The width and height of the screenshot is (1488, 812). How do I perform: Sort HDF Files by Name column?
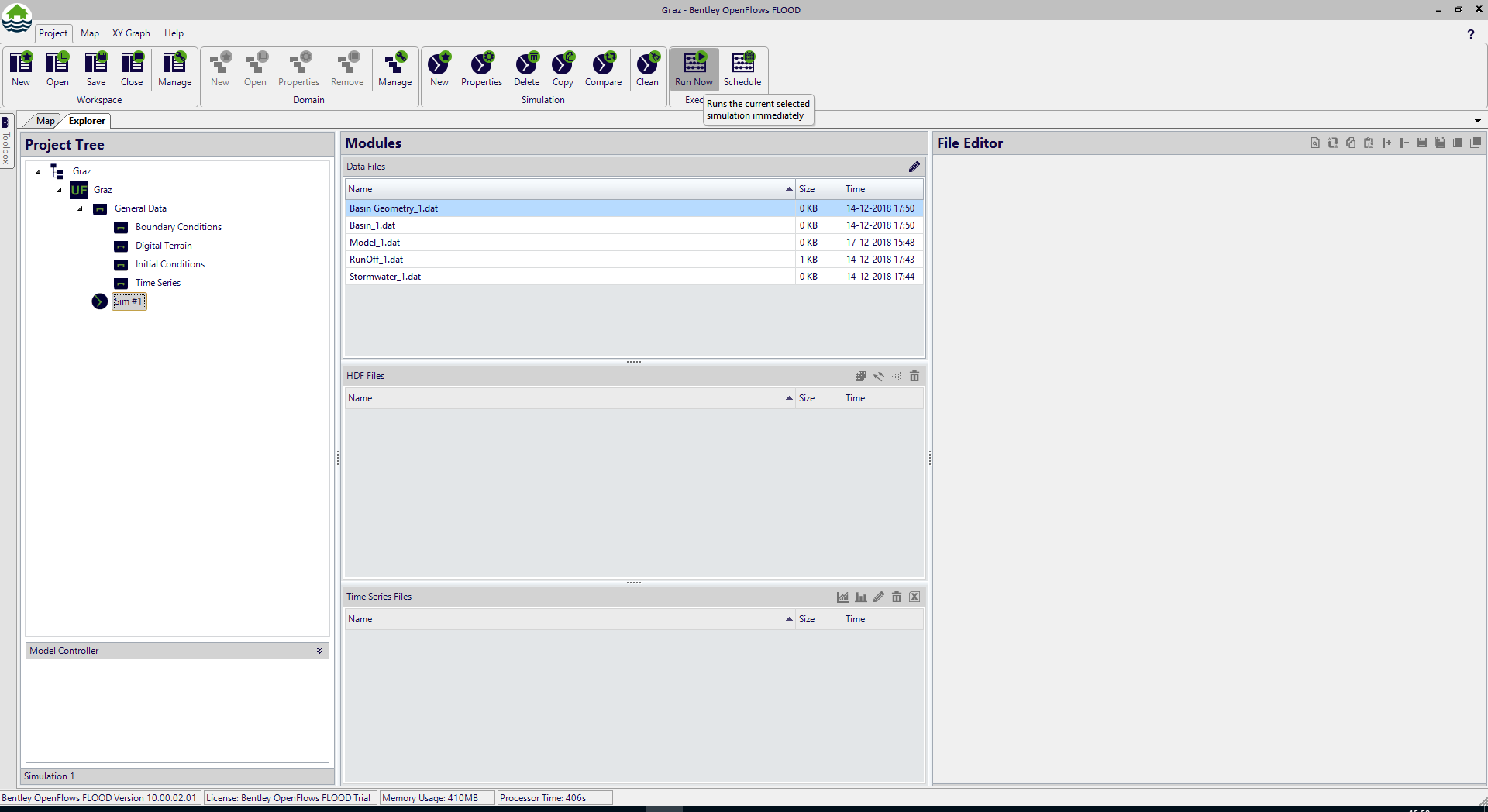coord(570,398)
